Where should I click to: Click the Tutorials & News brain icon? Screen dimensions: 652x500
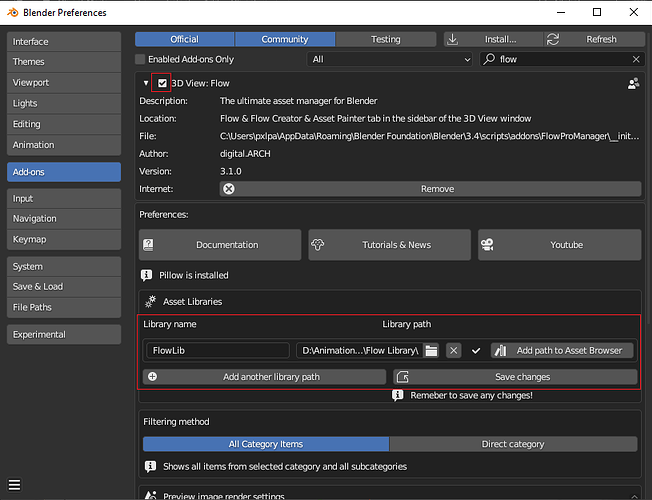coord(318,245)
